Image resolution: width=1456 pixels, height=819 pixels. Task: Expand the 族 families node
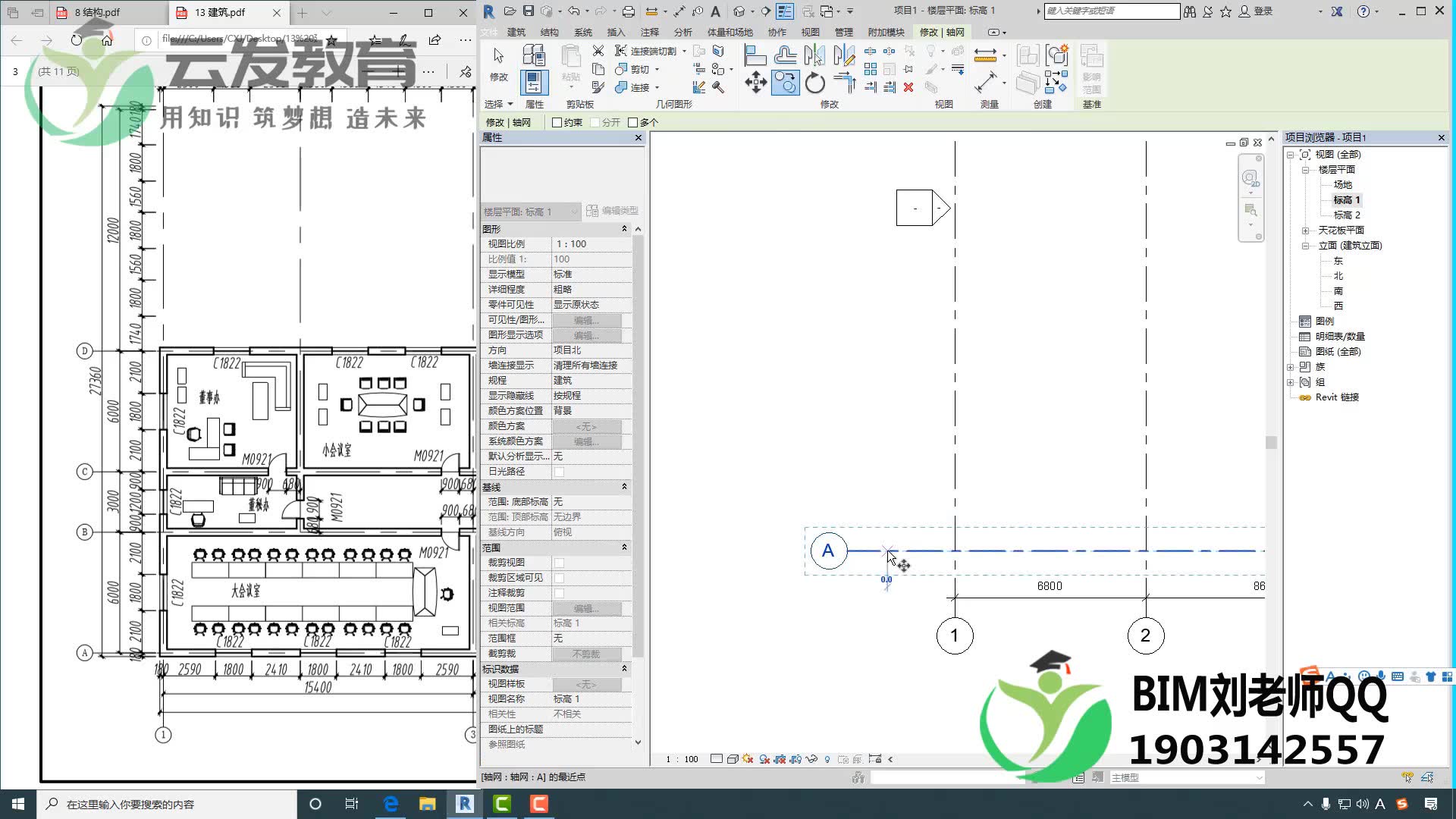click(x=1291, y=367)
